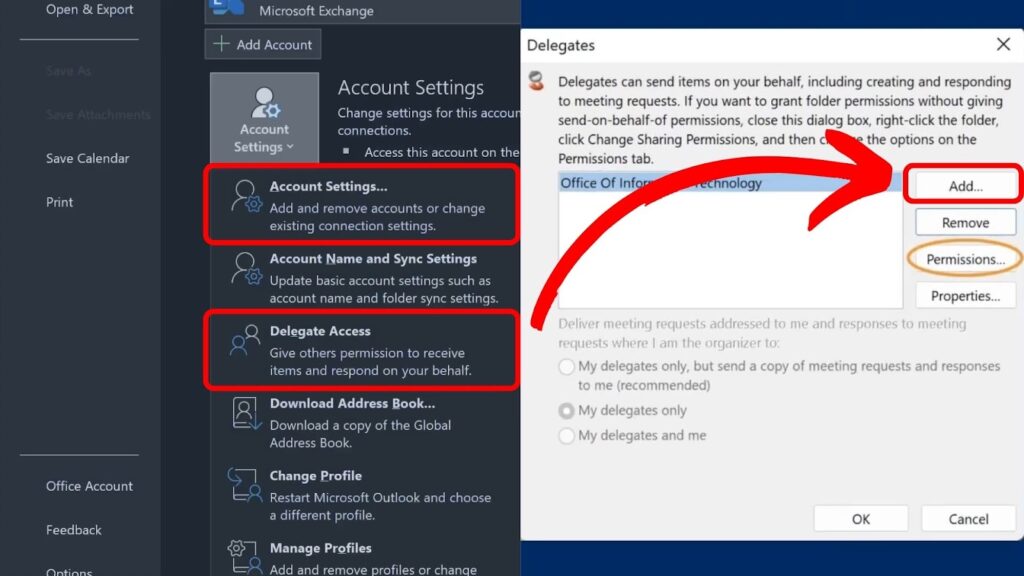Select the 'My delegates only, but send a copy' option

click(x=566, y=366)
